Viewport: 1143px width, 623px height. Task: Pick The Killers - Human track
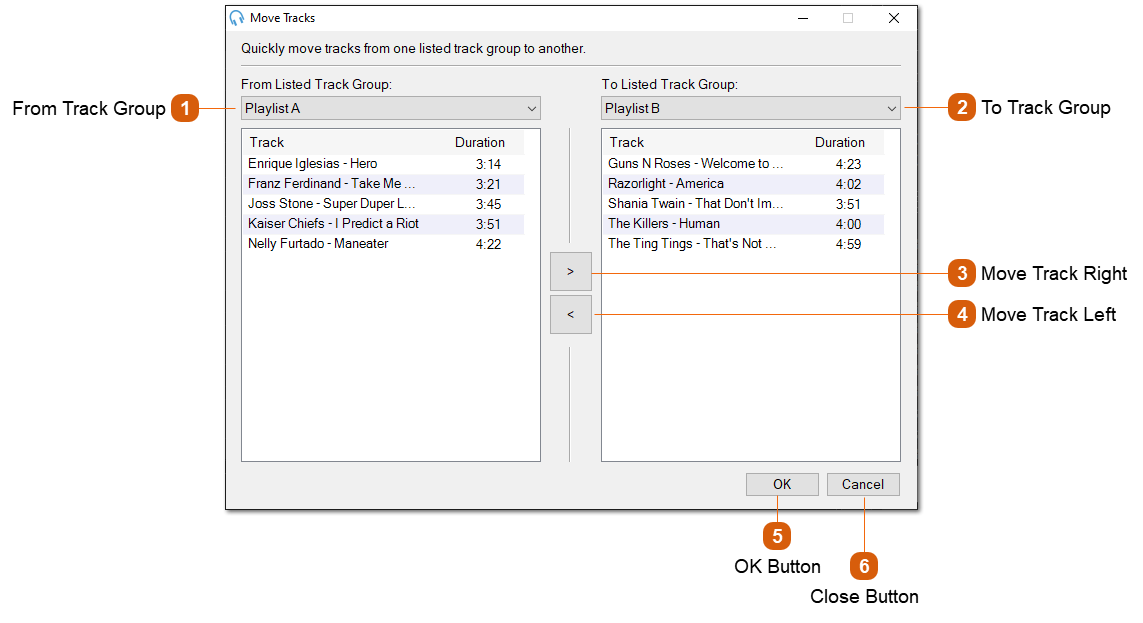point(664,224)
